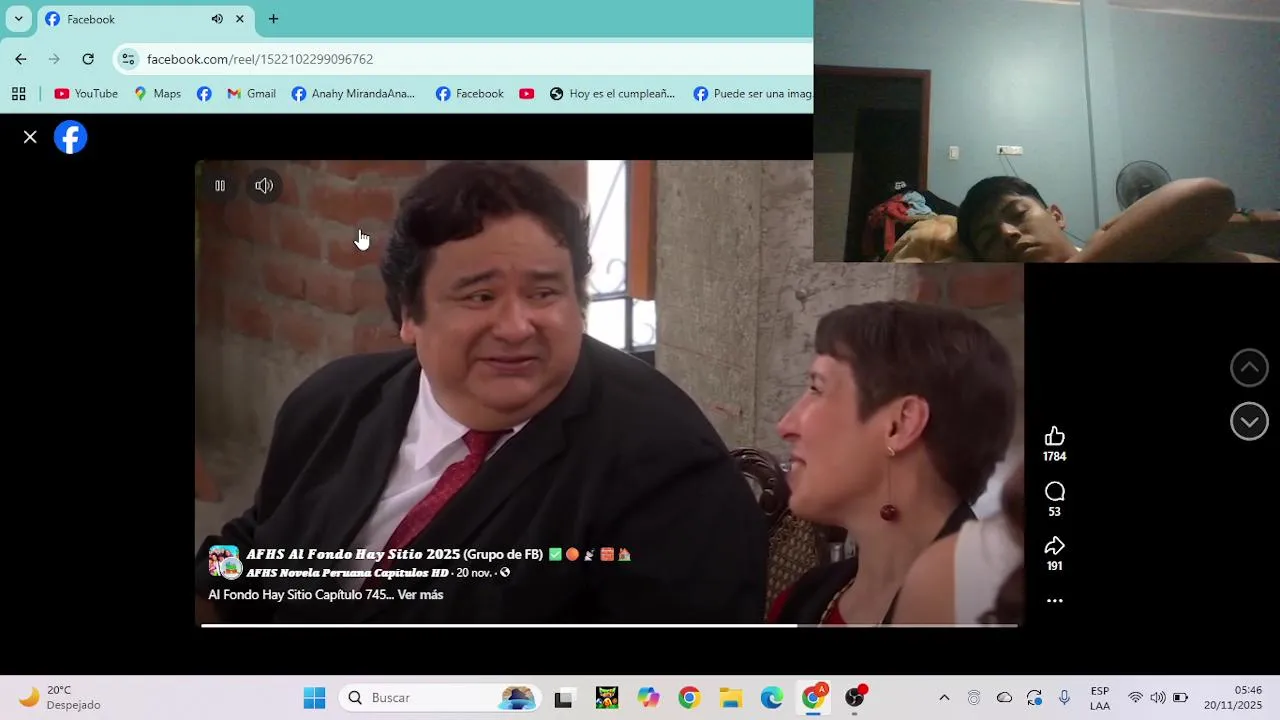
Task: Click the sync update tray icon
Action: pyautogui.click(x=1034, y=697)
